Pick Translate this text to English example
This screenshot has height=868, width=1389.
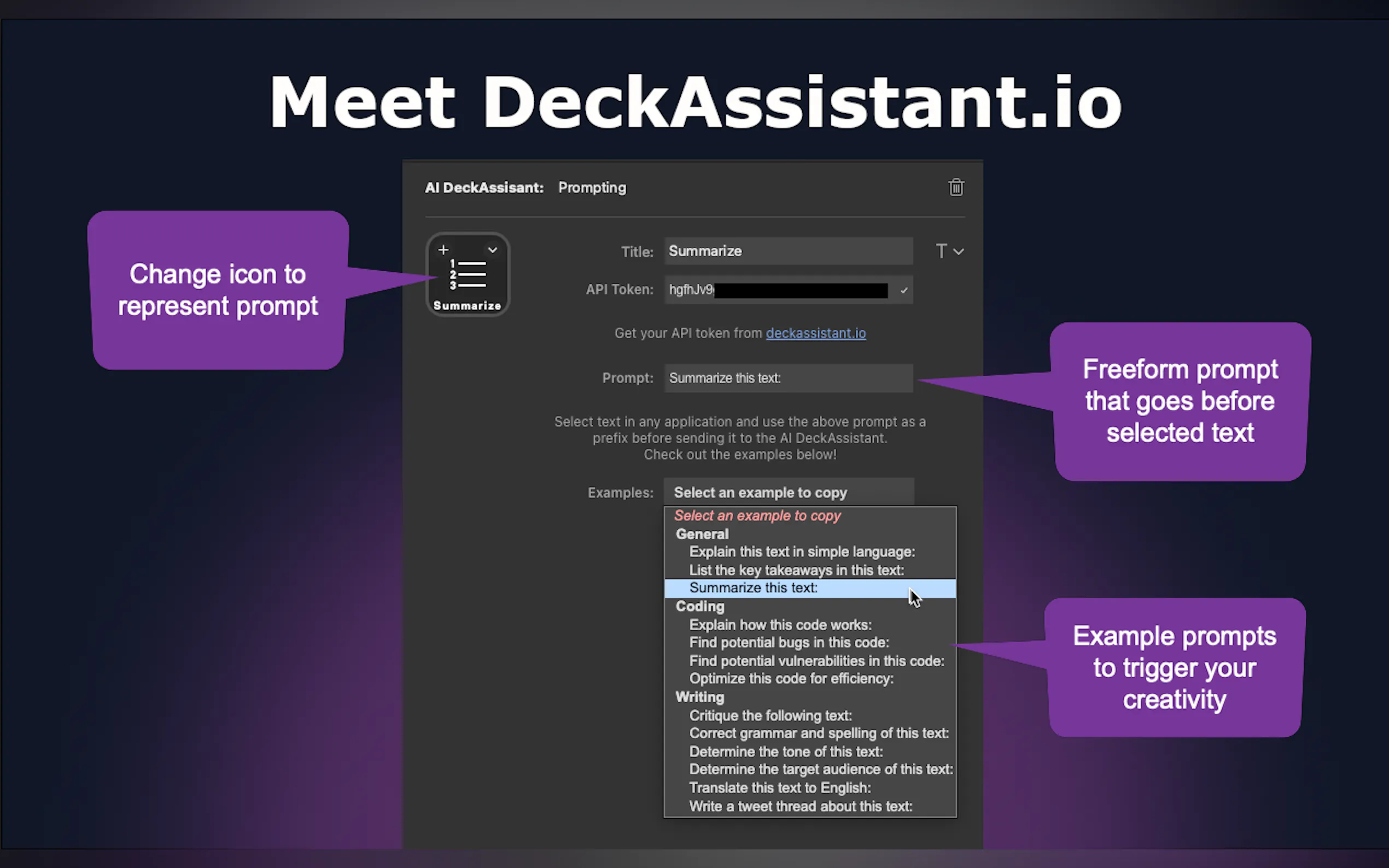(x=780, y=788)
